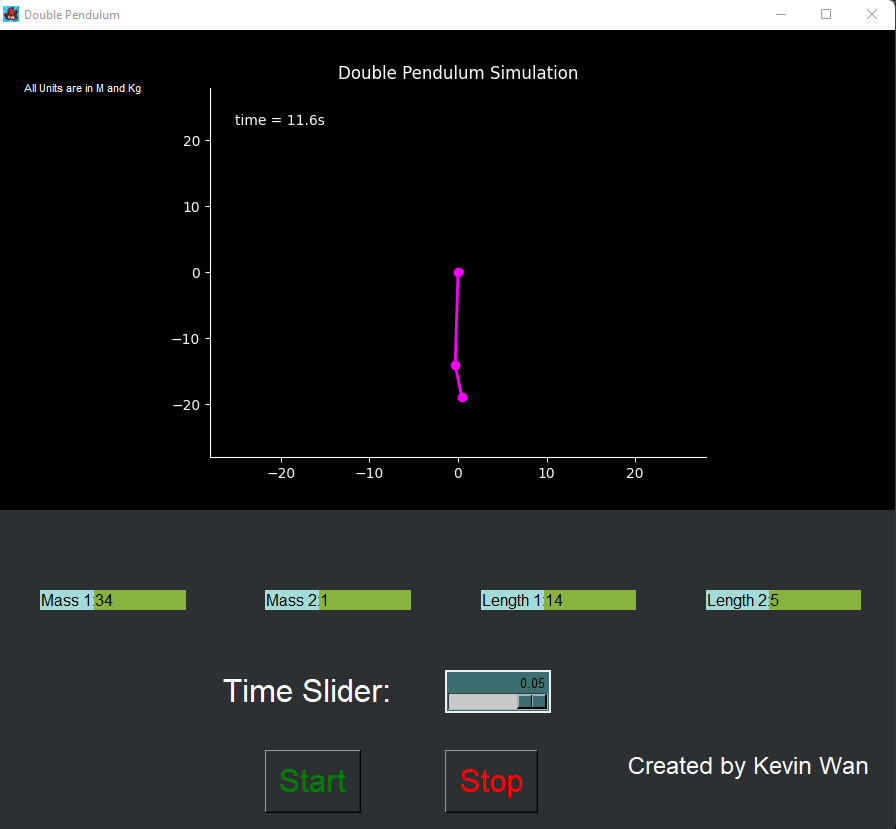Click the time = 11.6s readout
Screen dimensions: 896x829
[279, 119]
